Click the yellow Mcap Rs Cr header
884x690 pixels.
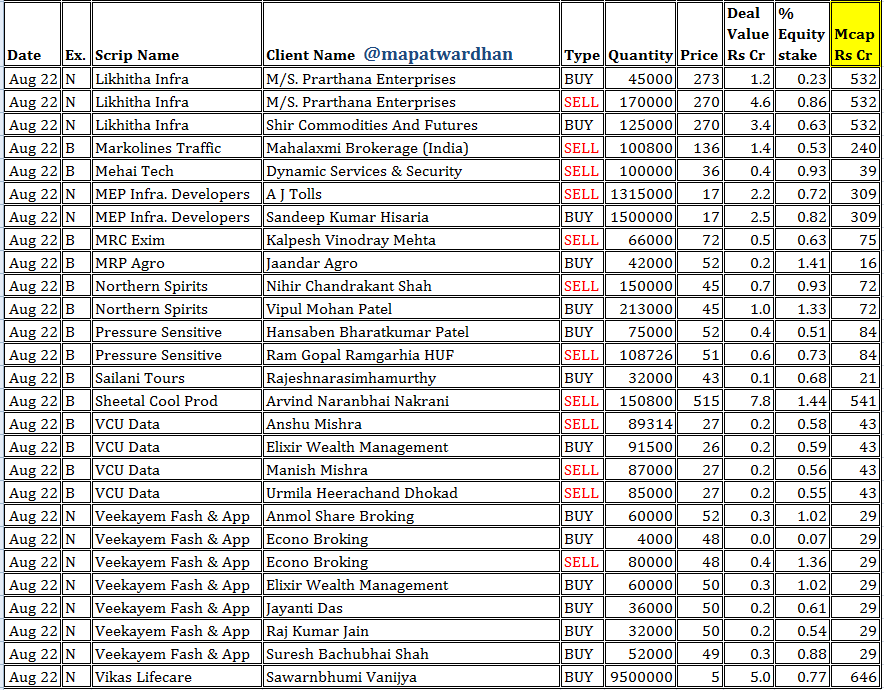[x=855, y=34]
